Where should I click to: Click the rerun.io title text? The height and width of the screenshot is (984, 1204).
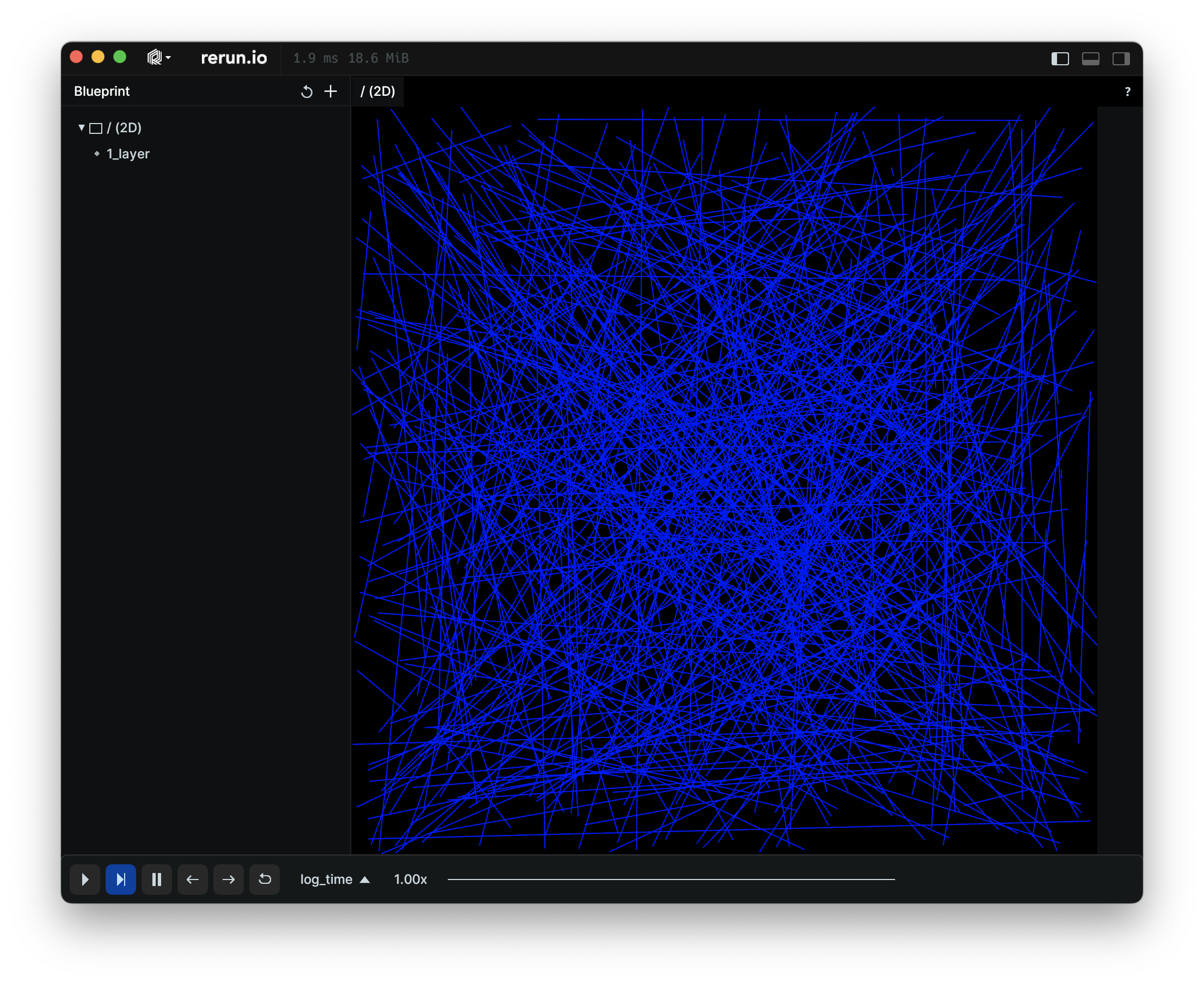click(234, 58)
